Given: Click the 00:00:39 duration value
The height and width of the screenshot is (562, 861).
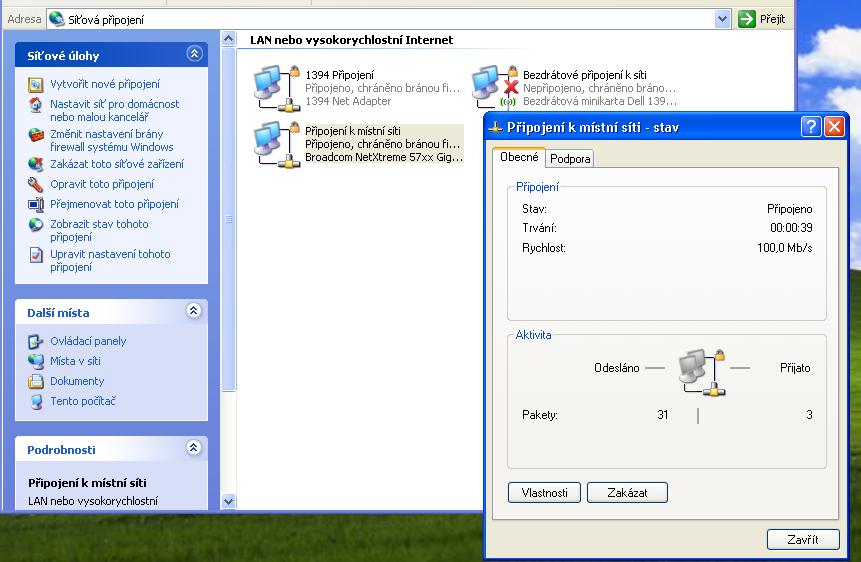Looking at the screenshot, I should point(791,227).
